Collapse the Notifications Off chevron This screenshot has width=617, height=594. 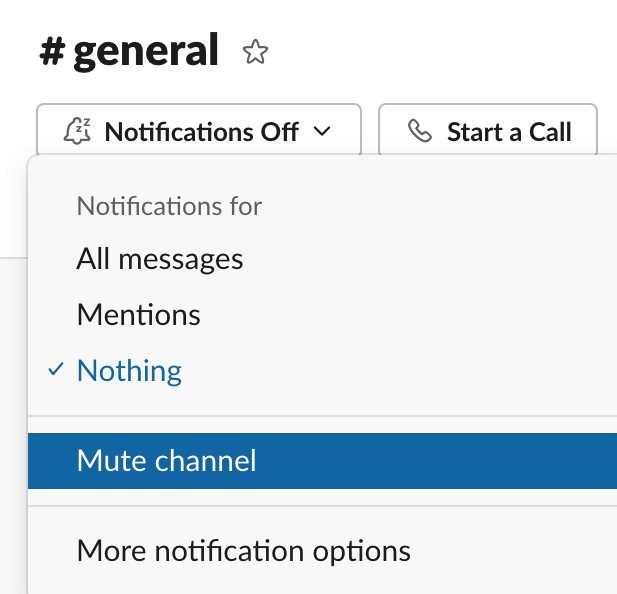pyautogui.click(x=321, y=132)
